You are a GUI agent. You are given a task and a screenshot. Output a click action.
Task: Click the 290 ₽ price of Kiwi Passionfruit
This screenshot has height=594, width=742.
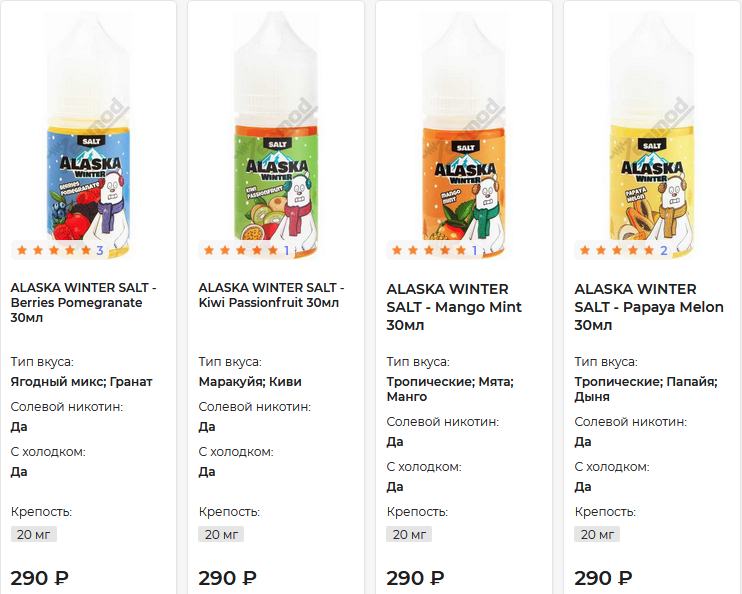[x=227, y=578]
